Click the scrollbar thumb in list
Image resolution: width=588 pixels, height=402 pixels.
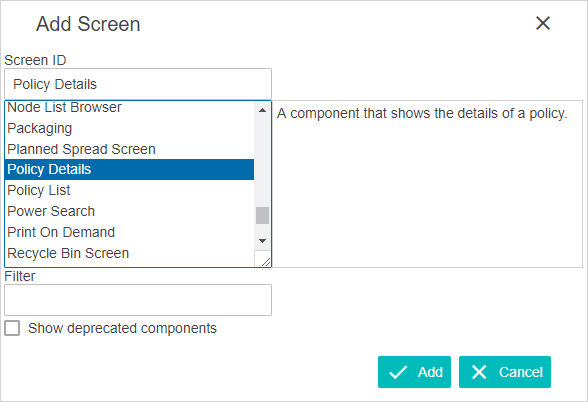coord(262,216)
